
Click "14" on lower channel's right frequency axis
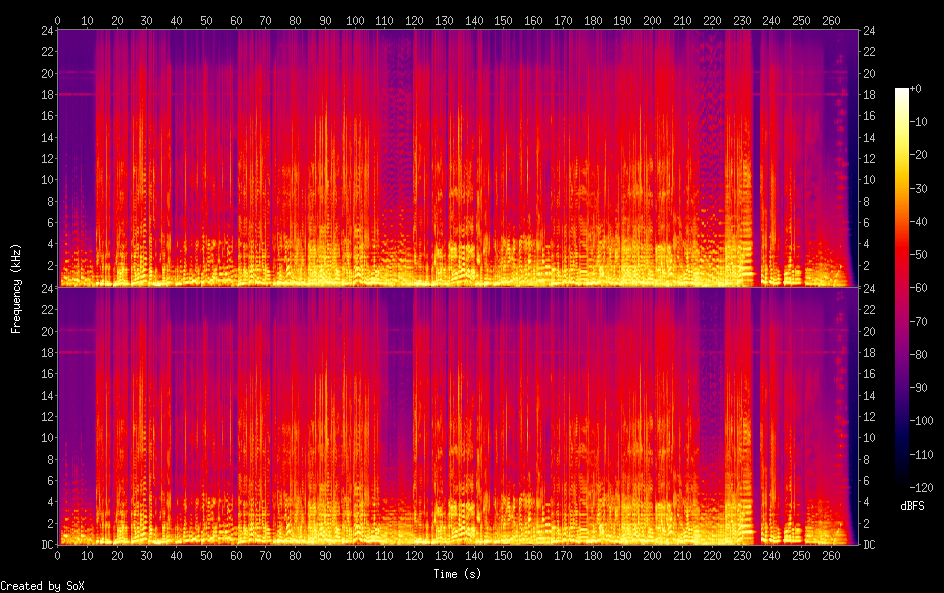869,396
